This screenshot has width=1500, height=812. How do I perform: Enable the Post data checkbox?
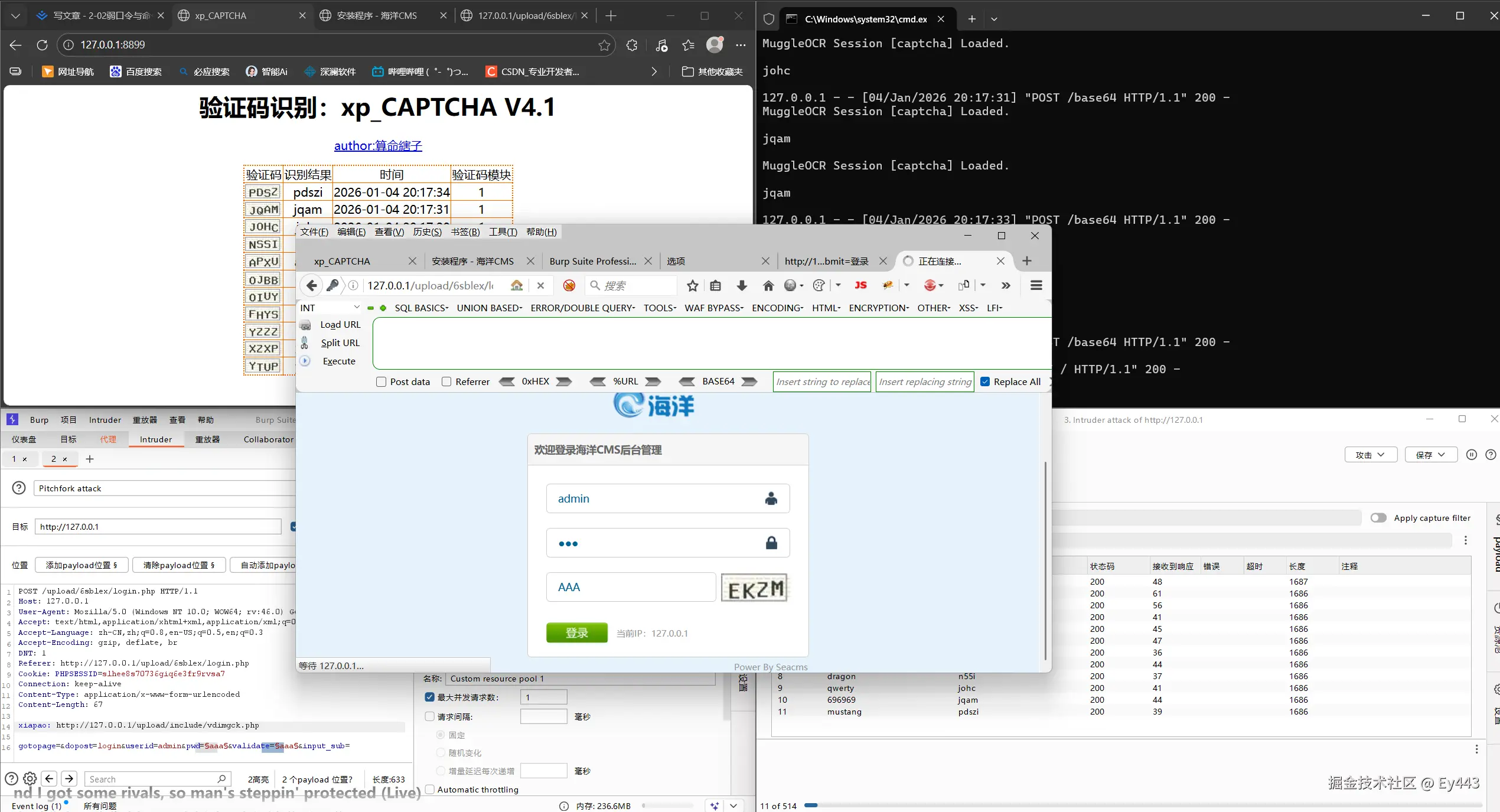[381, 382]
